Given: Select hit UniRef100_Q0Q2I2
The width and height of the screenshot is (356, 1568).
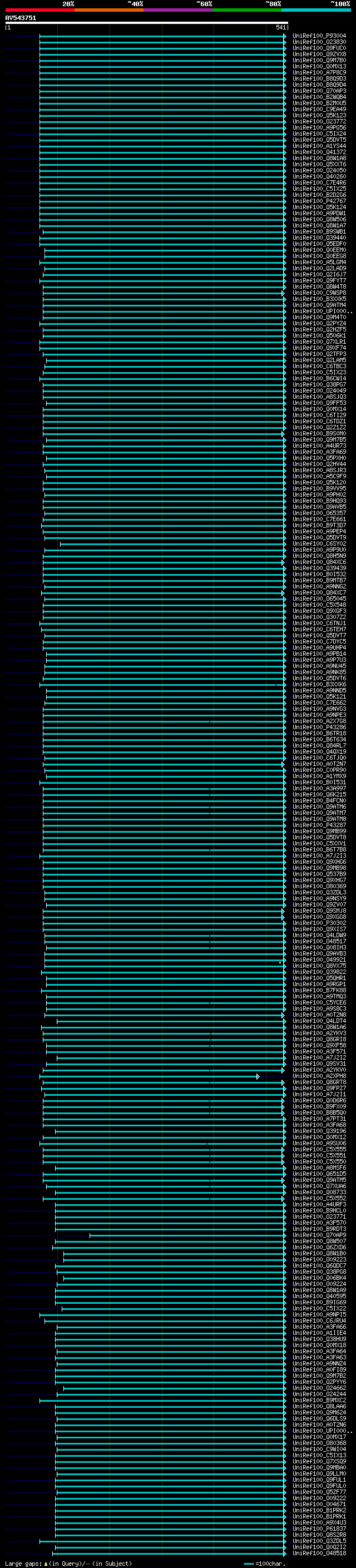Looking at the screenshot, I should tap(319, 1547).
